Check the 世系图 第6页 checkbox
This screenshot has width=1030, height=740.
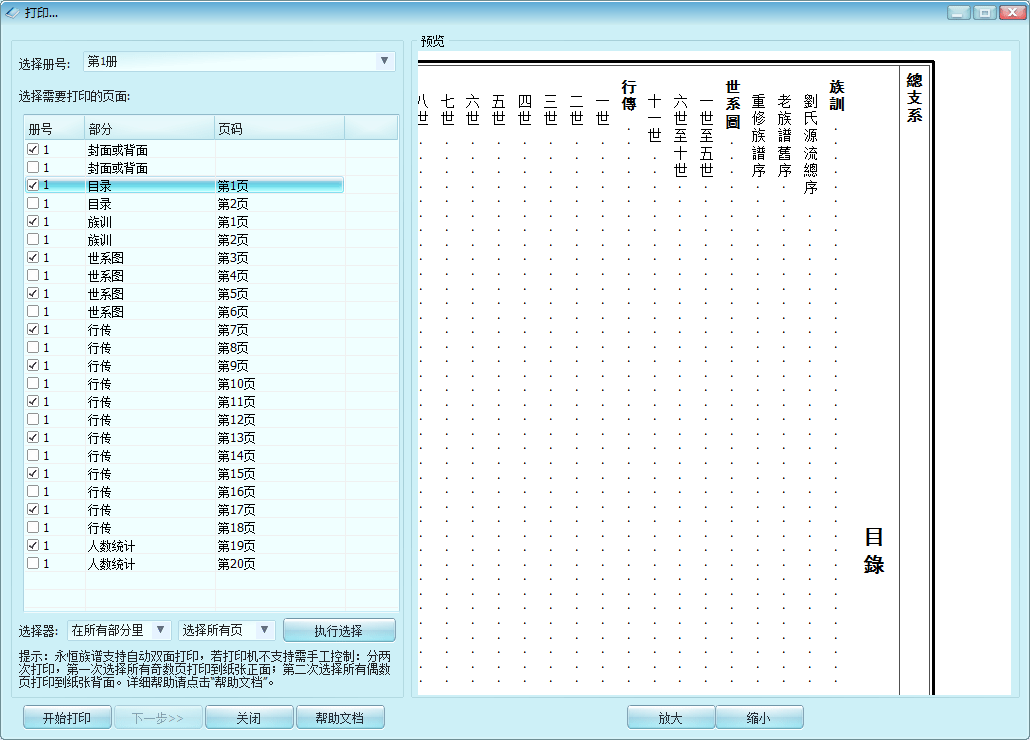pos(33,311)
